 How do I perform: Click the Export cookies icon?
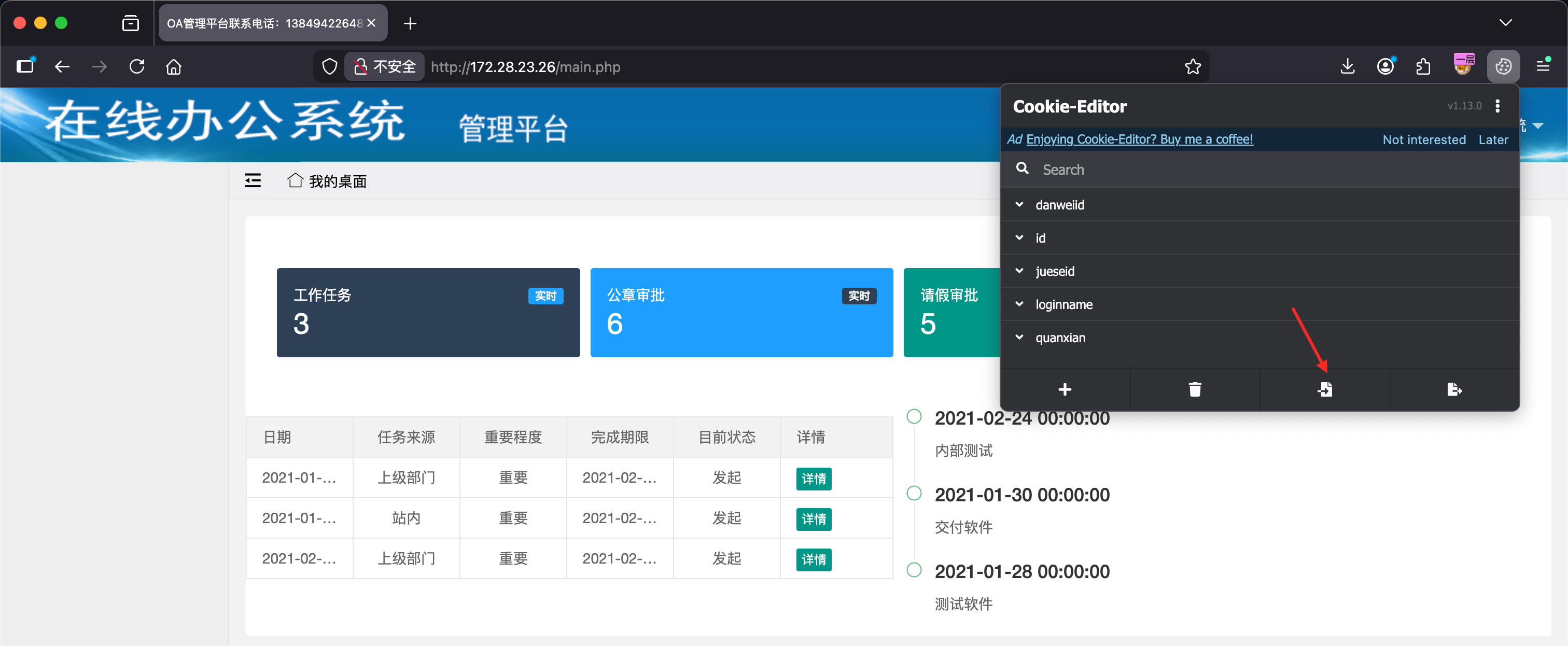click(1454, 389)
